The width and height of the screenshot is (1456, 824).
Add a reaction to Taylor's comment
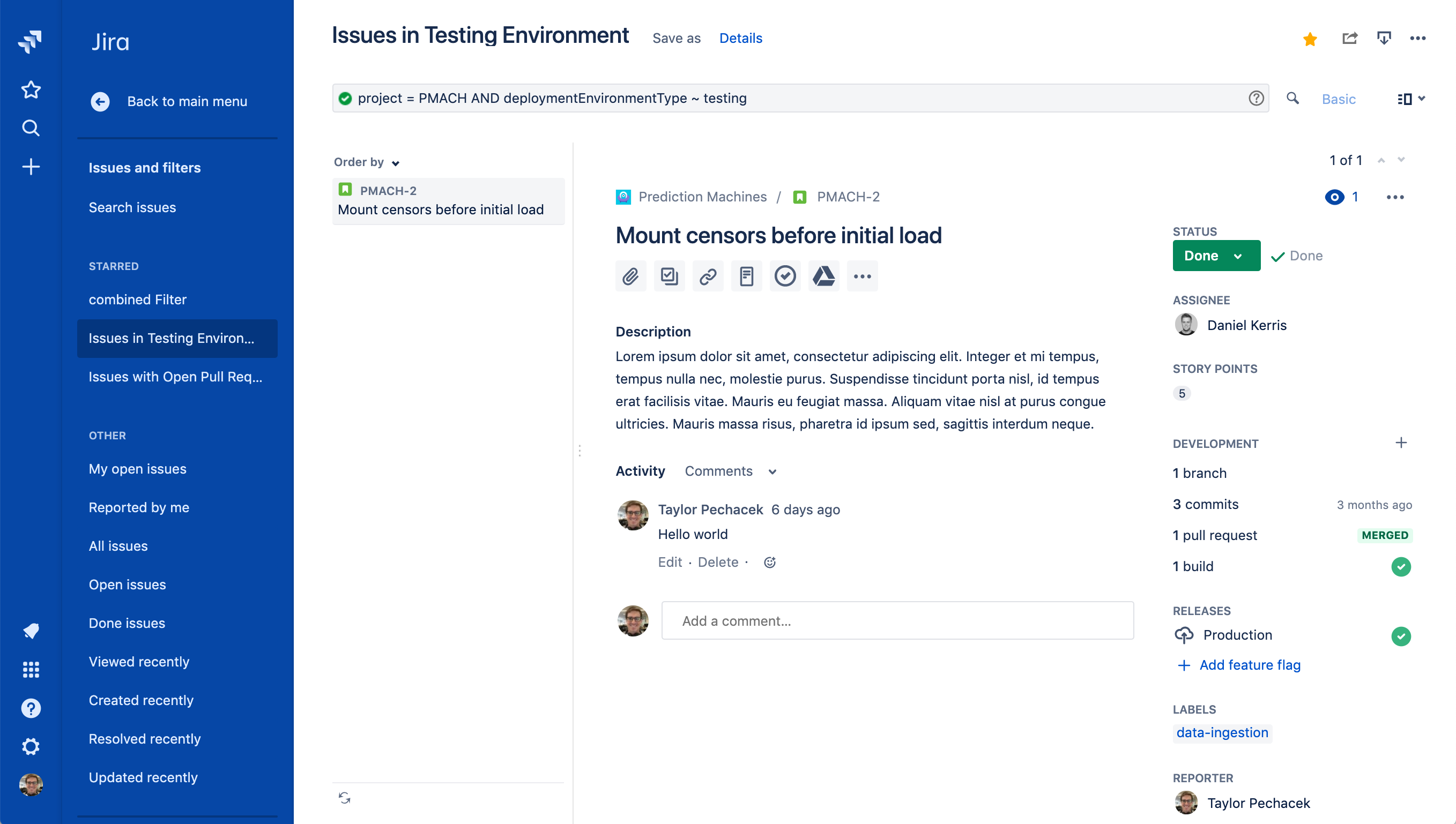pos(769,562)
